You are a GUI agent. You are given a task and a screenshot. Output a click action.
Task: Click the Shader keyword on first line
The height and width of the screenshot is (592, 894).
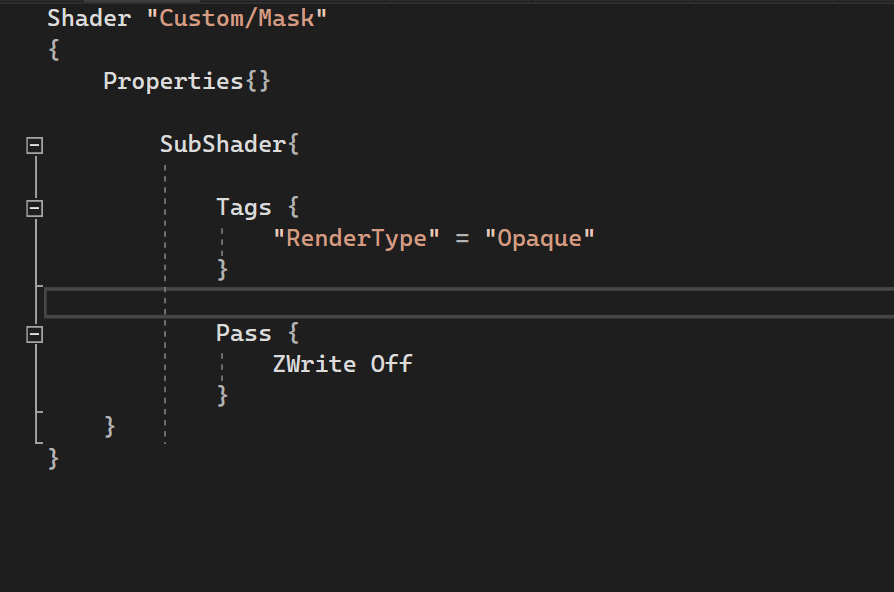pyautogui.click(x=89, y=18)
